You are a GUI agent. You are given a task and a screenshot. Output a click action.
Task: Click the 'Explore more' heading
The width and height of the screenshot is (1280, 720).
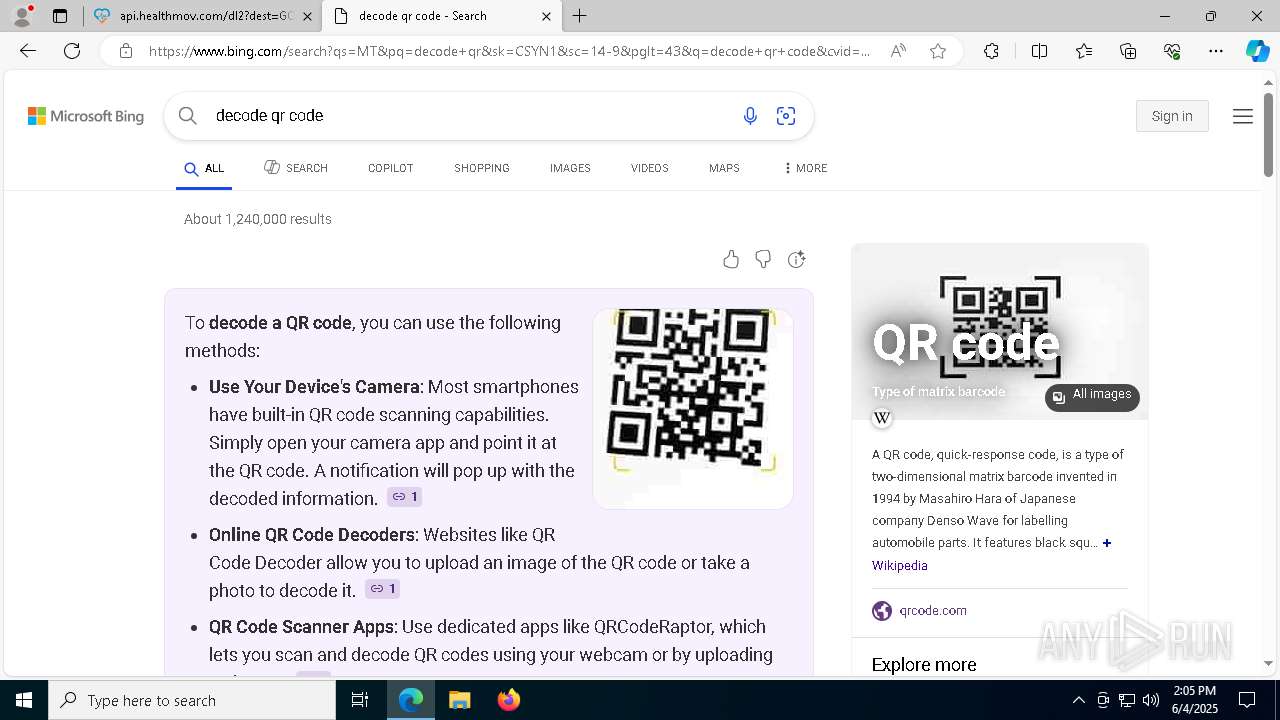coord(924,665)
